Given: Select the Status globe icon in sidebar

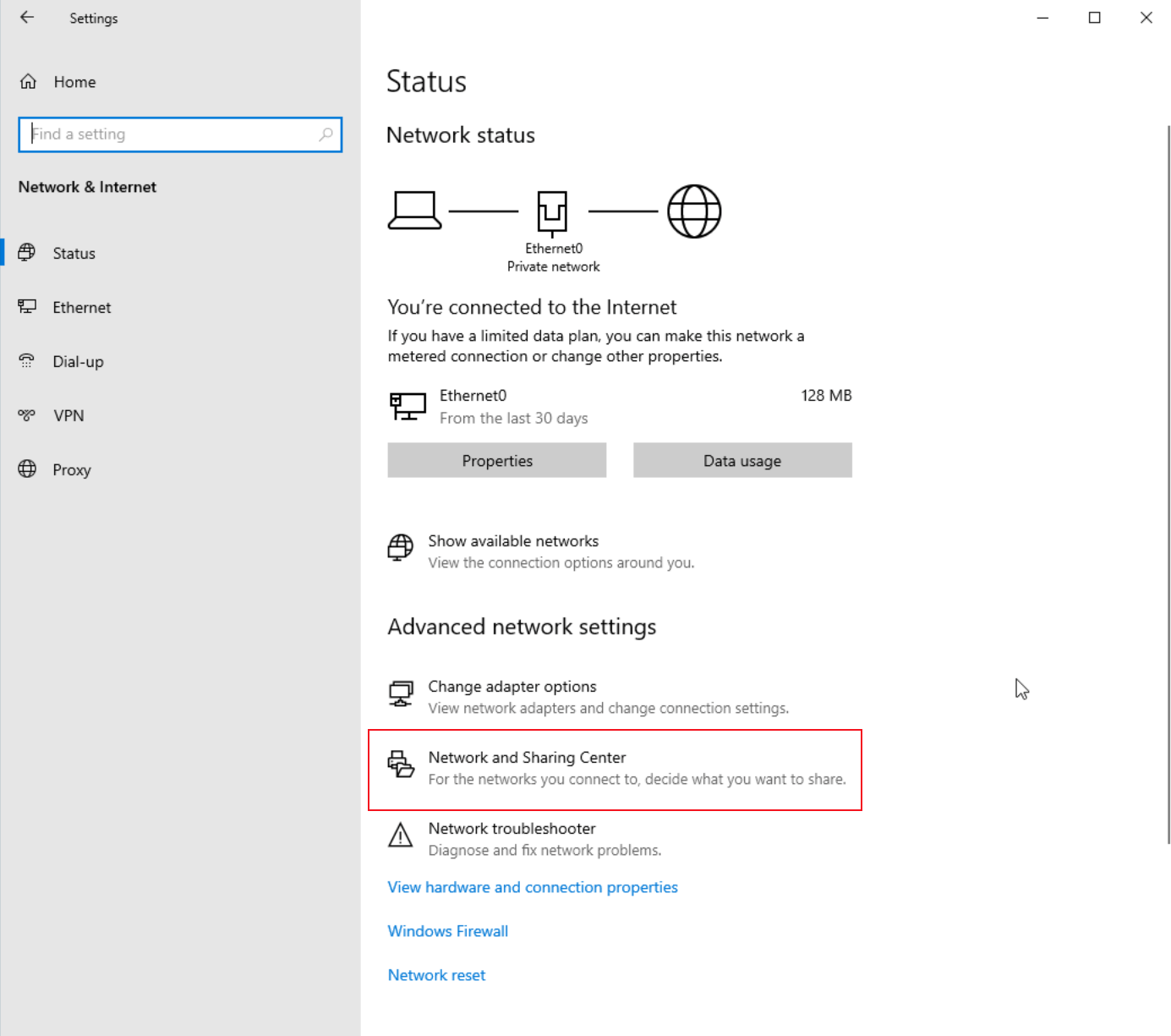Looking at the screenshot, I should click(x=27, y=253).
